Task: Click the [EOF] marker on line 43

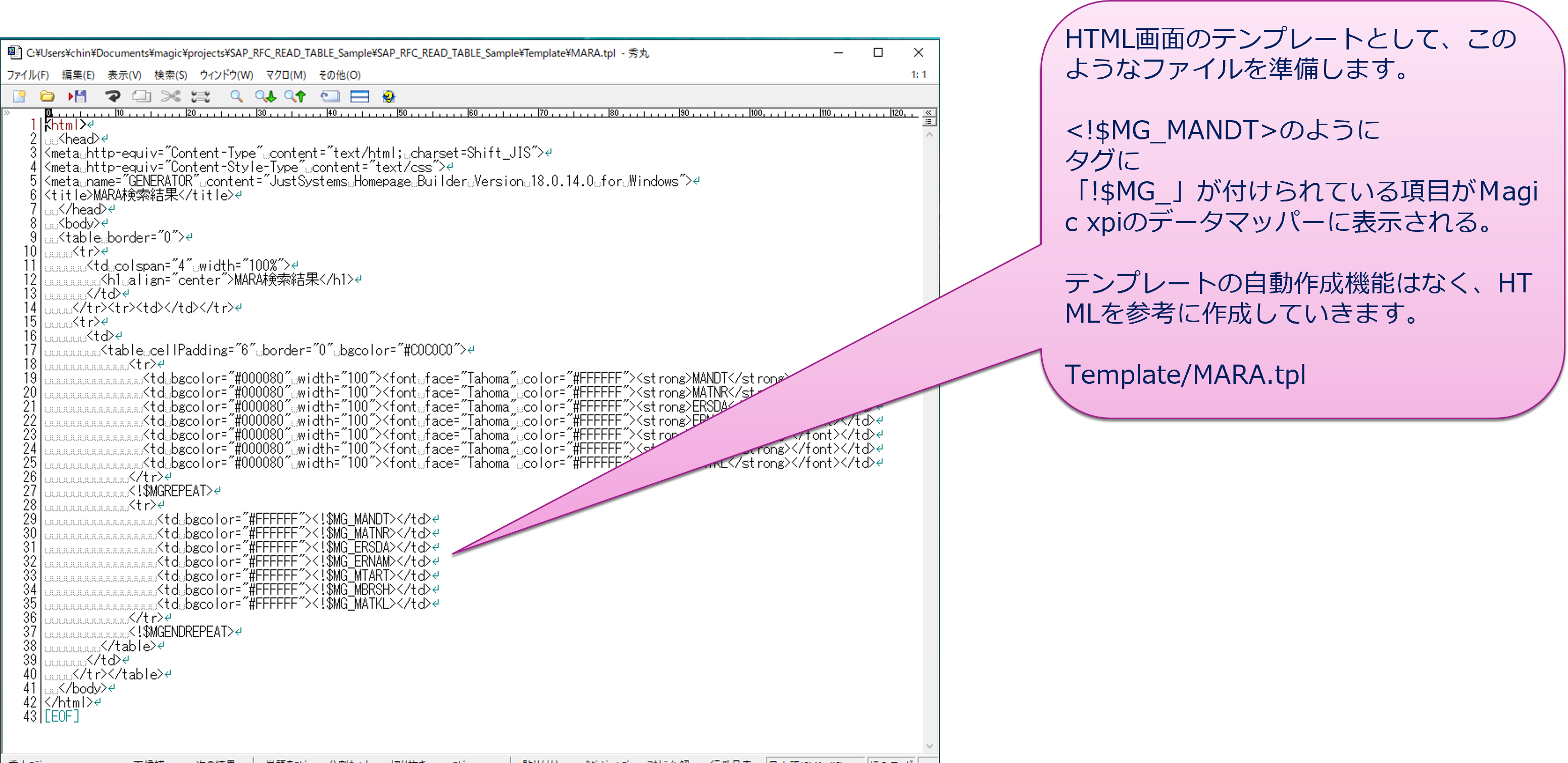Action: point(62,716)
